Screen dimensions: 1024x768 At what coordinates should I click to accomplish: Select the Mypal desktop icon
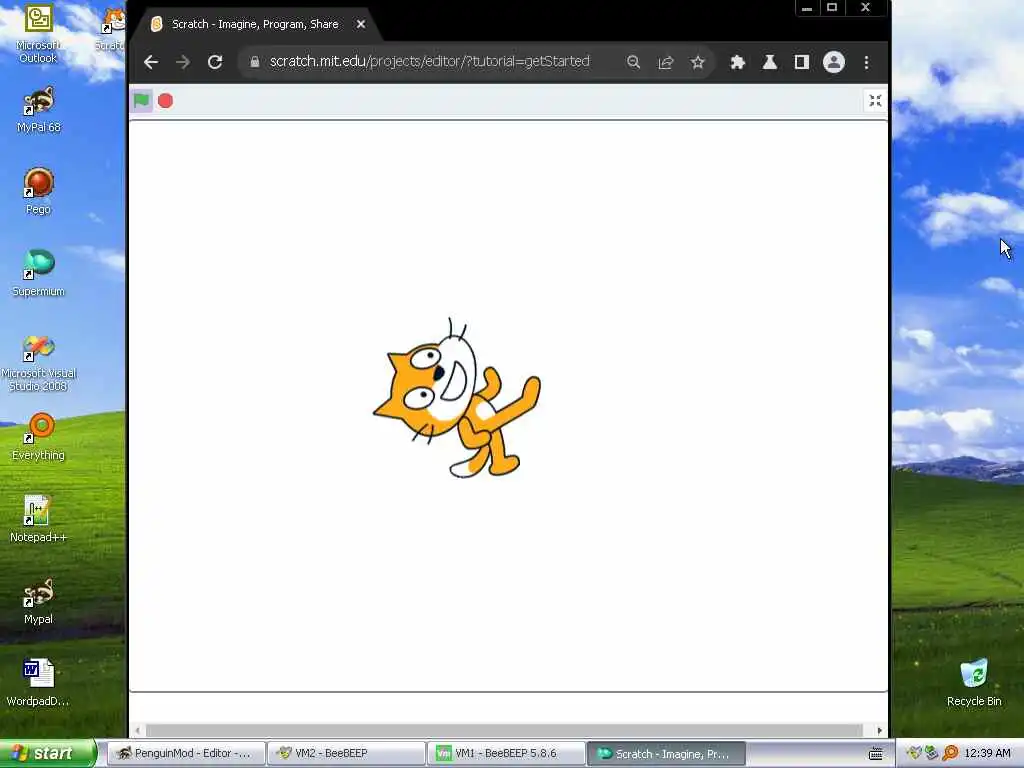(39, 601)
